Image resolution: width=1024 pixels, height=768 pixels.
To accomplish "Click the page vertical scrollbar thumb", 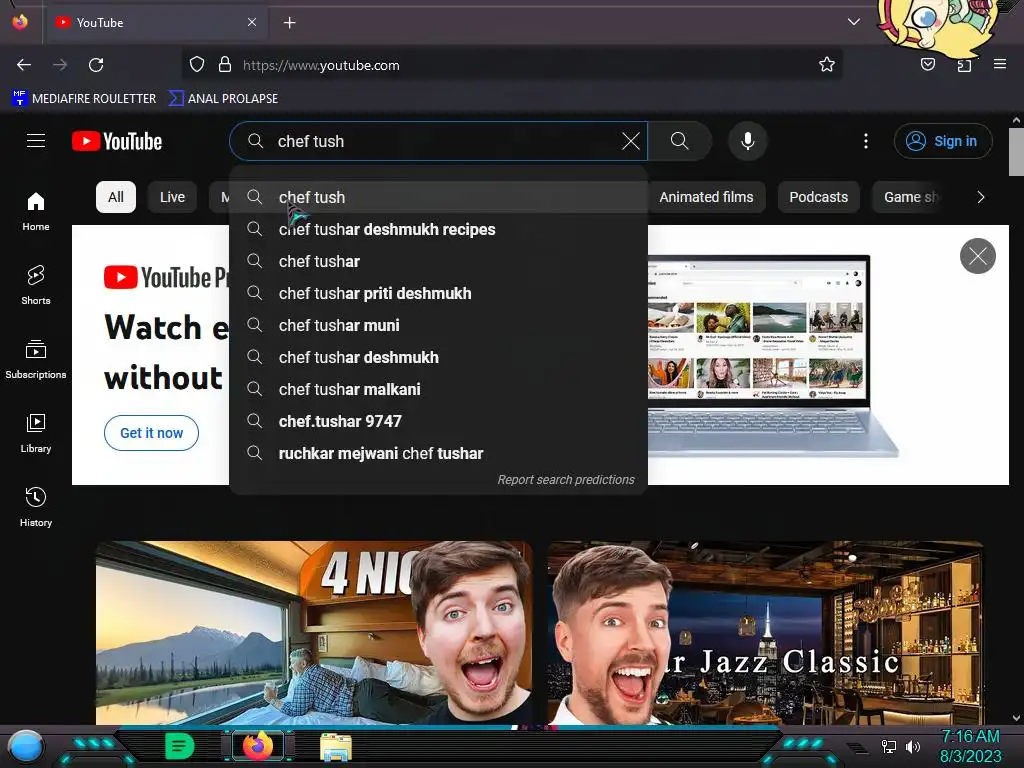I will coord(1016,152).
